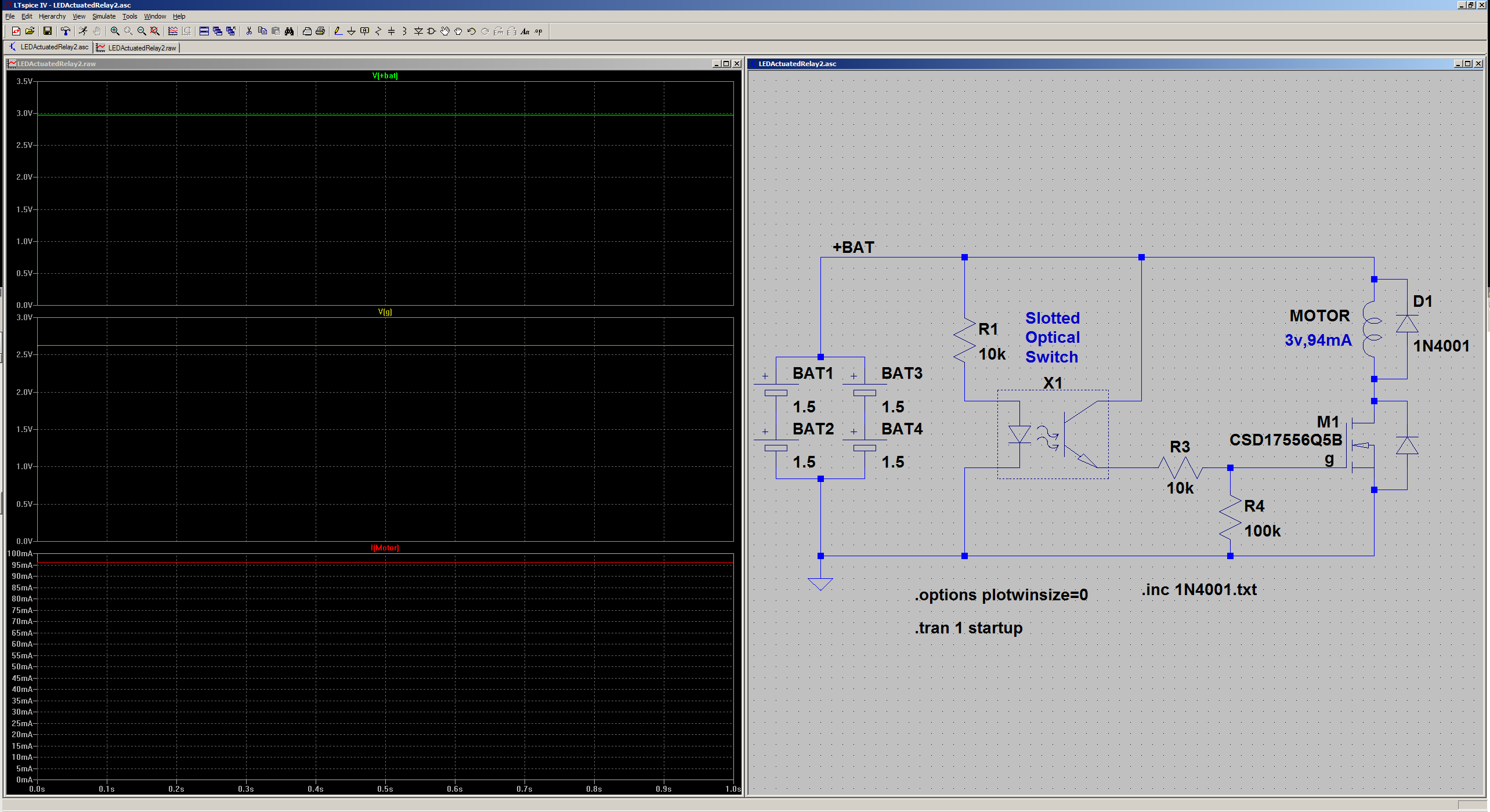Open the Window menu

tap(155, 16)
